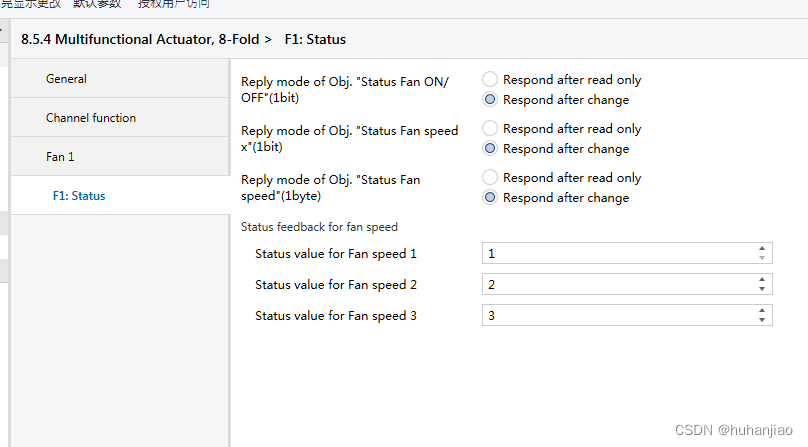Open the Channel function tab
Viewport: 808px width, 447px height.
click(91, 118)
